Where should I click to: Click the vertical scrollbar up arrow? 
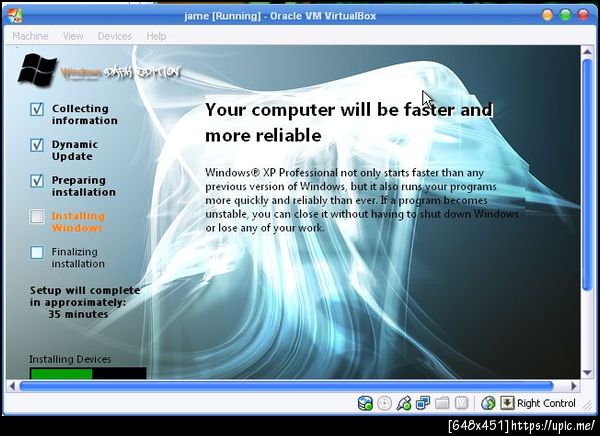pos(587,51)
